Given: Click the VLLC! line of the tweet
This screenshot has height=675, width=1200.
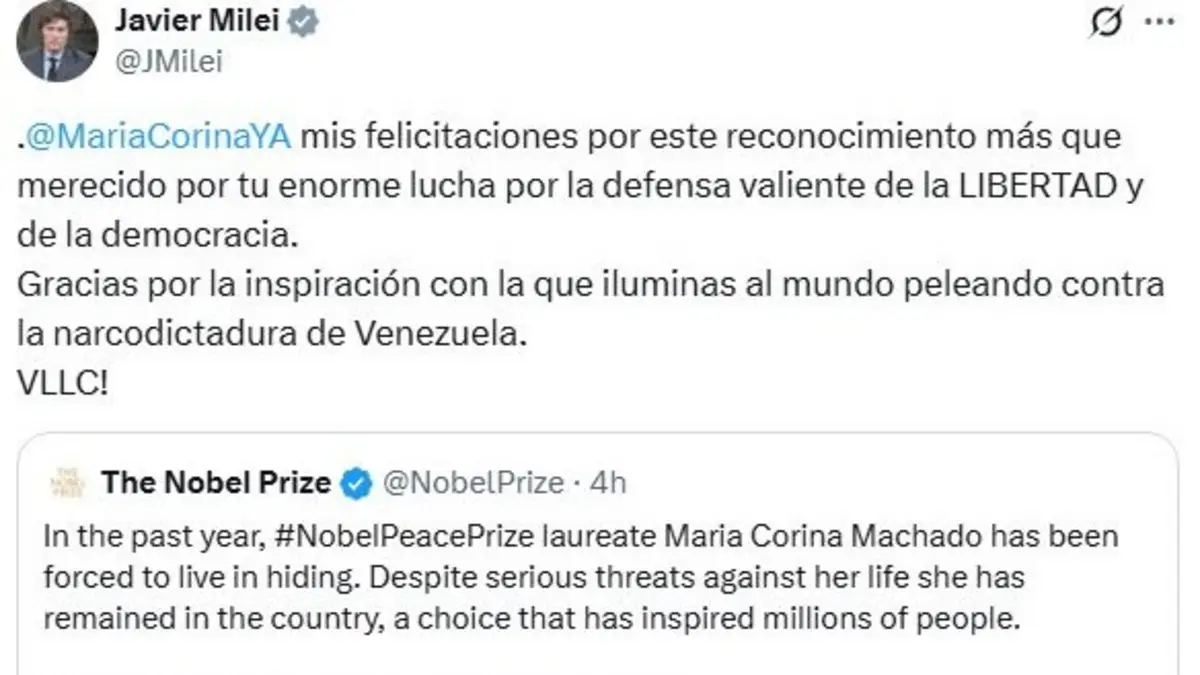Looking at the screenshot, I should (64, 385).
